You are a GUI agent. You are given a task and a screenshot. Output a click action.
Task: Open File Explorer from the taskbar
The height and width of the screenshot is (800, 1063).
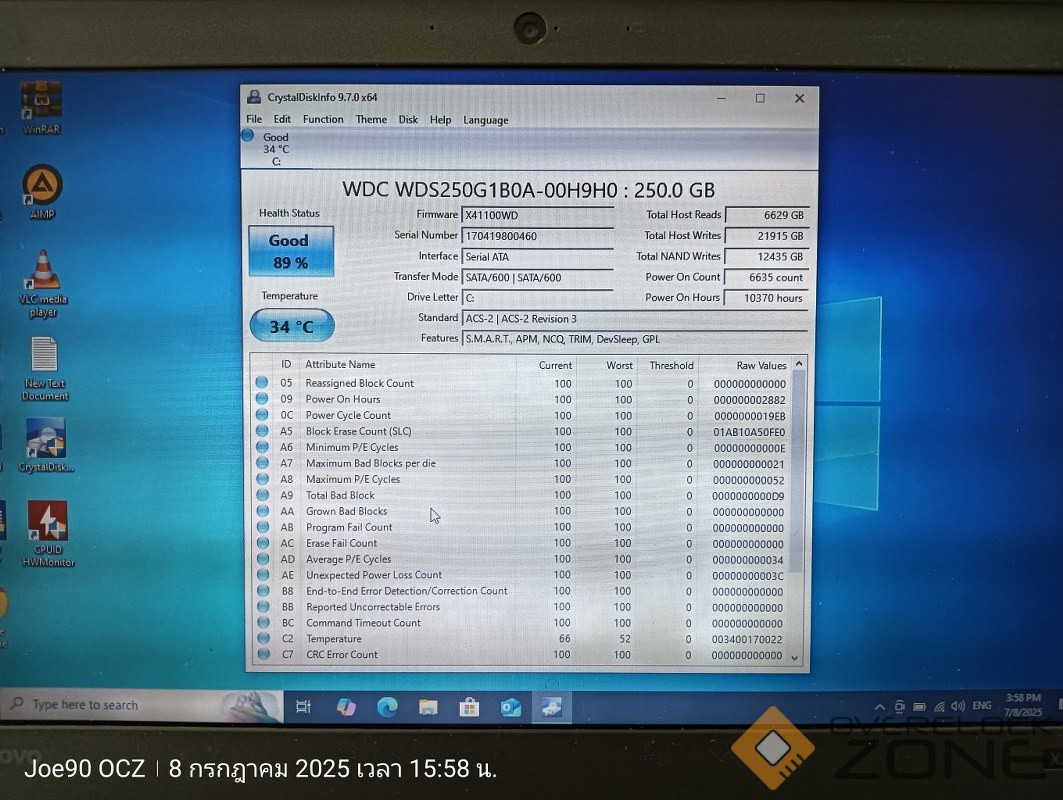428,707
